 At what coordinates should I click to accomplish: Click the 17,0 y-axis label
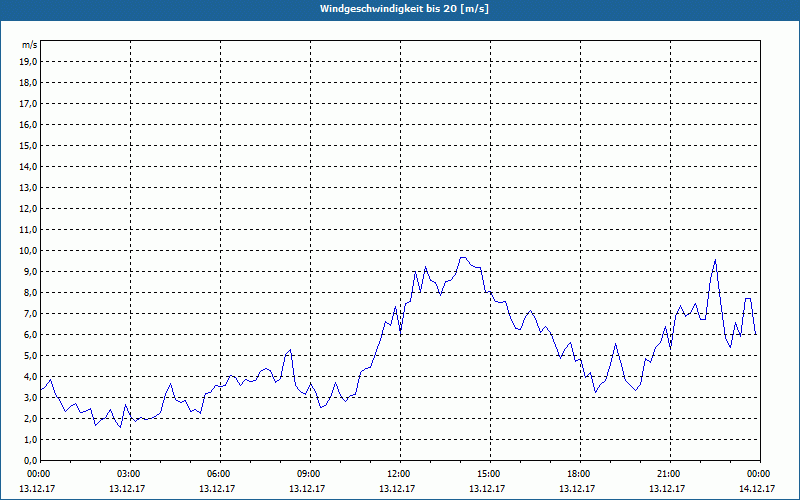(28, 104)
